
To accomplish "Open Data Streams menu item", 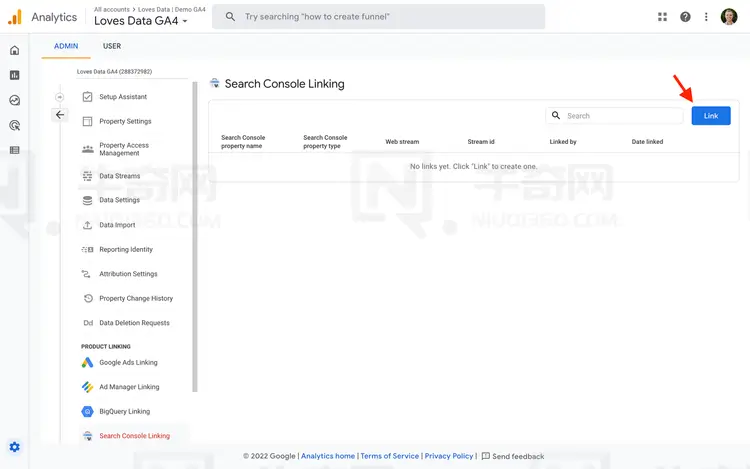I will pos(120,176).
